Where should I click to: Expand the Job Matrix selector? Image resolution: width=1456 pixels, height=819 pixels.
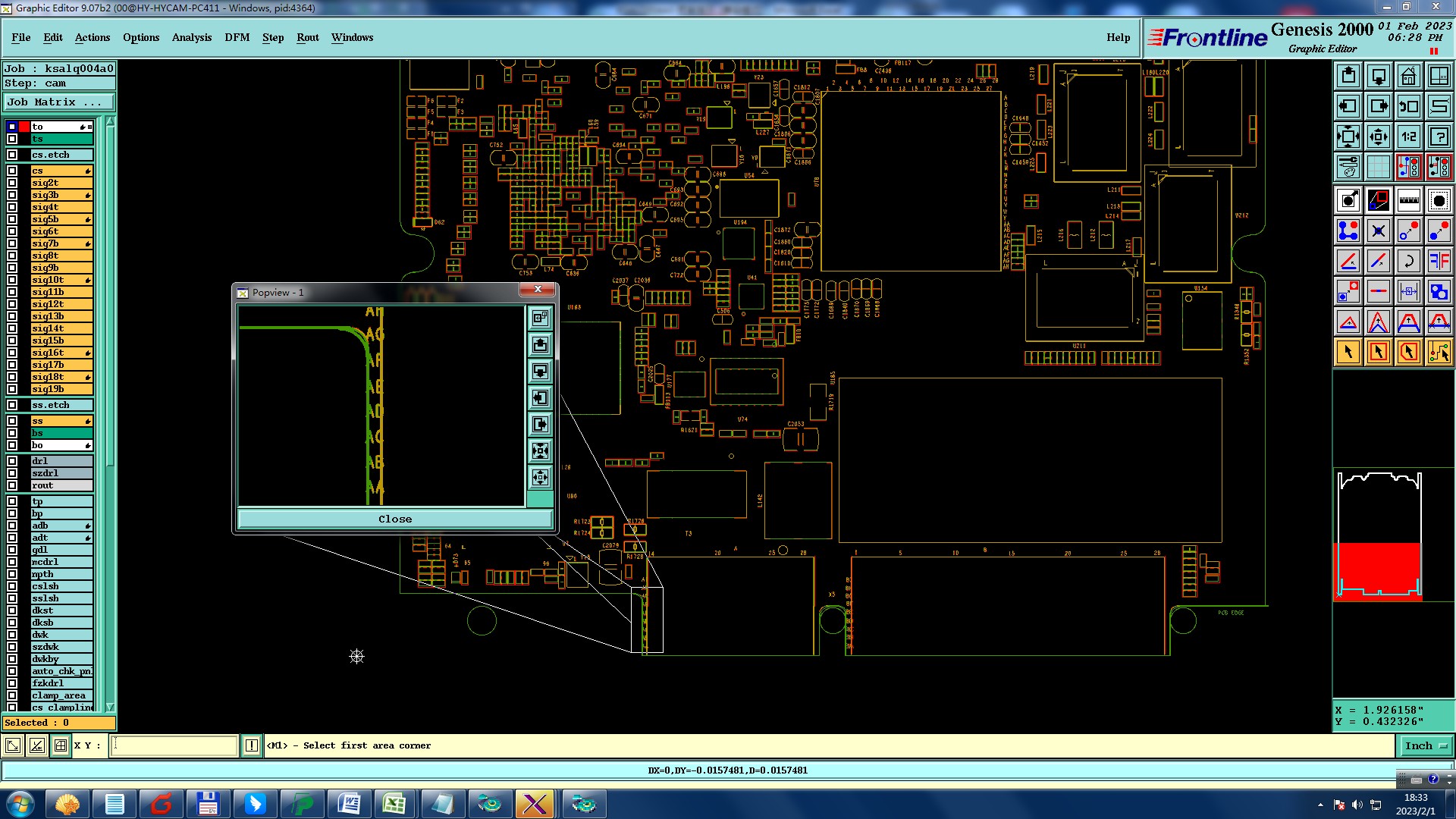[x=58, y=102]
